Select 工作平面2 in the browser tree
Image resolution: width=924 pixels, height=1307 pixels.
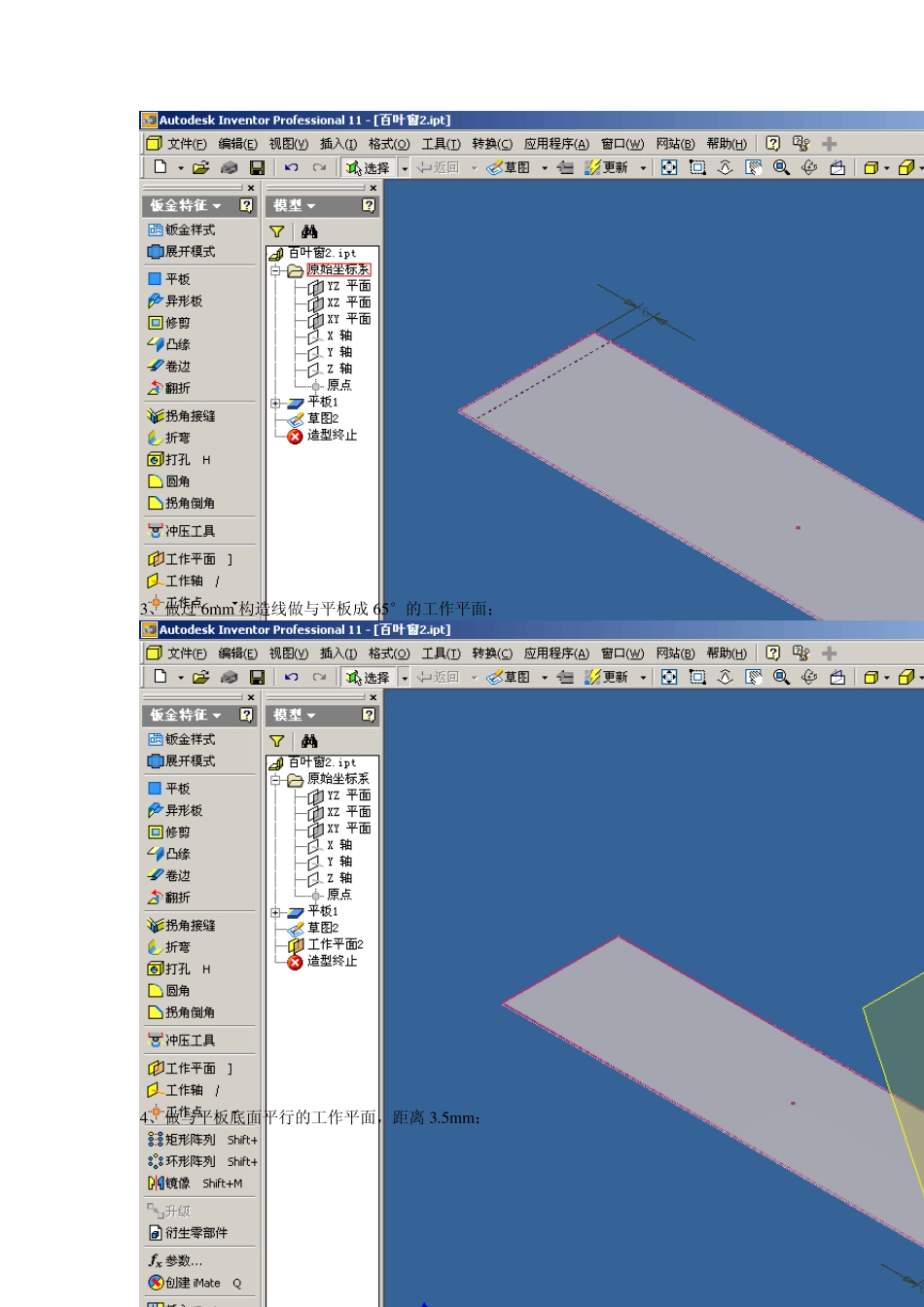click(x=327, y=944)
